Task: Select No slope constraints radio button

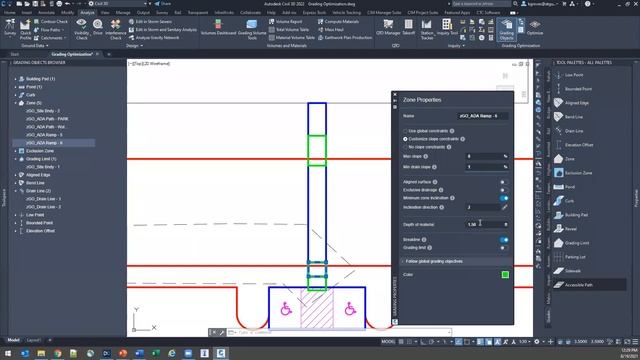Action: point(405,147)
